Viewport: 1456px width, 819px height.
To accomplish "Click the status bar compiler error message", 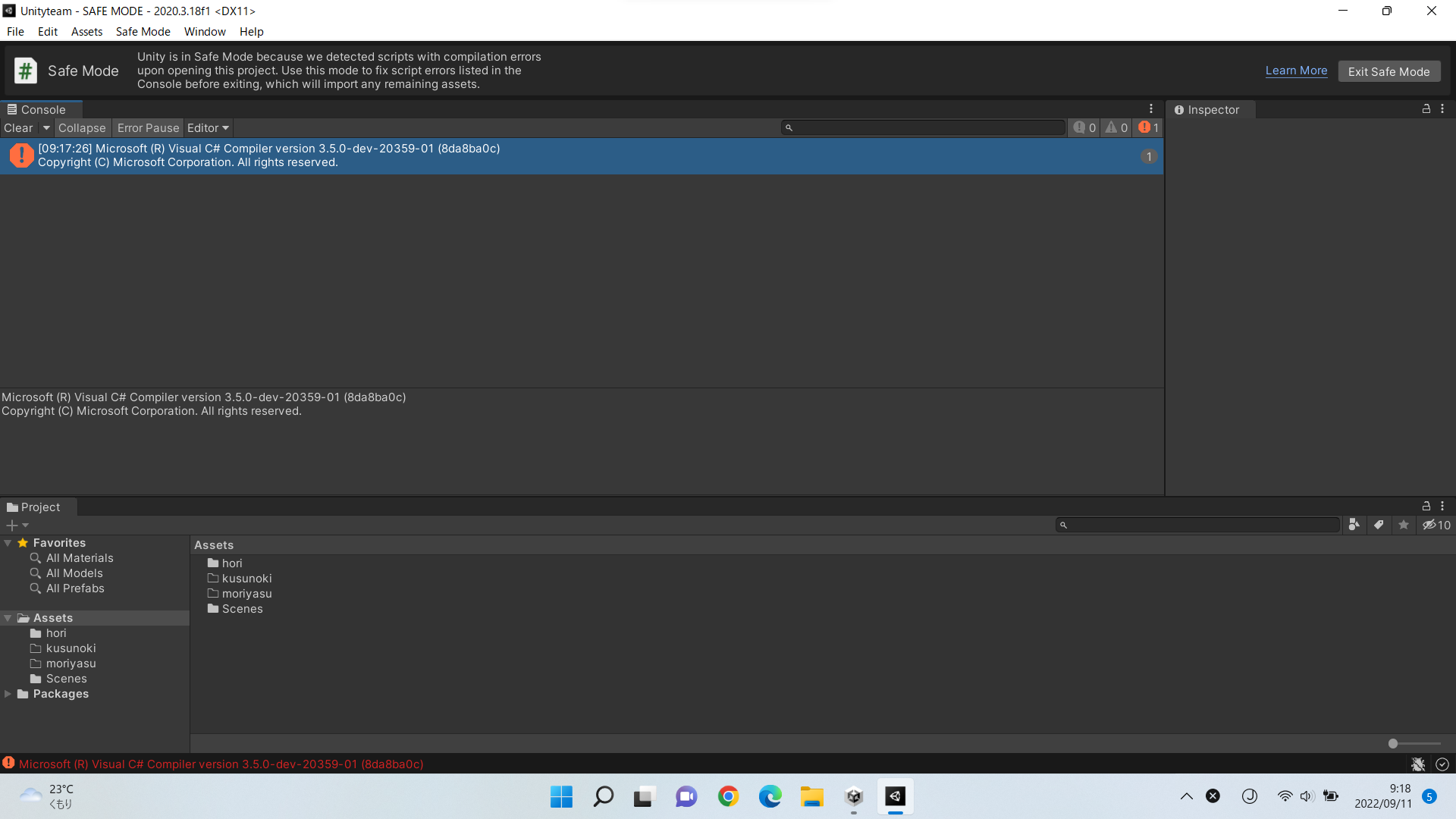I will pyautogui.click(x=221, y=764).
